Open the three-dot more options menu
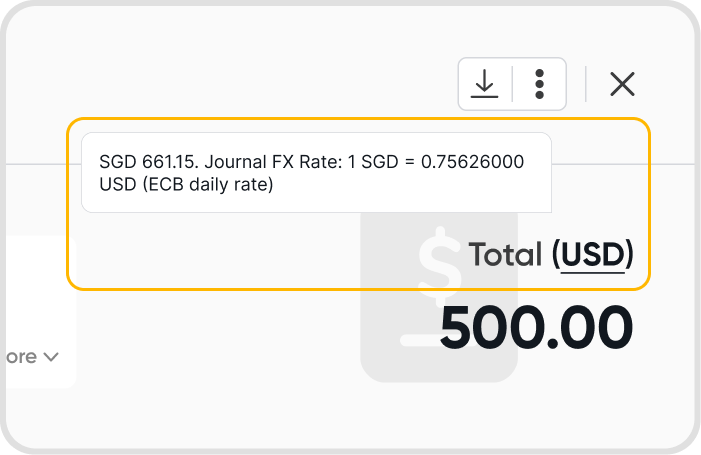 tap(539, 84)
